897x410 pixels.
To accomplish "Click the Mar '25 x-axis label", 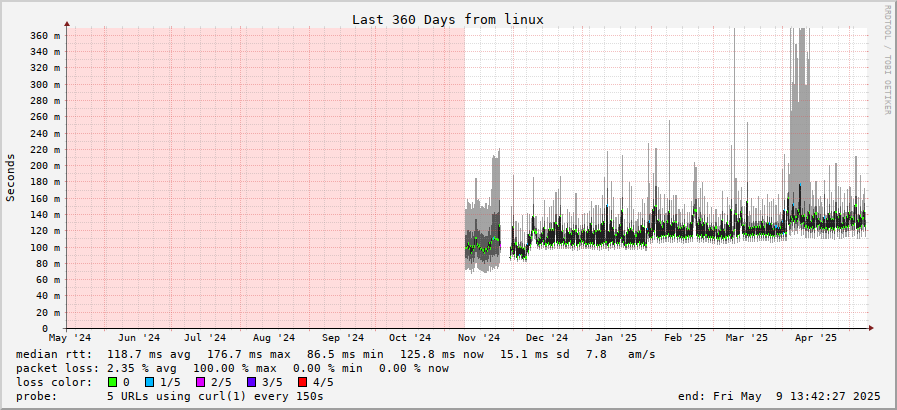I will tap(747, 338).
